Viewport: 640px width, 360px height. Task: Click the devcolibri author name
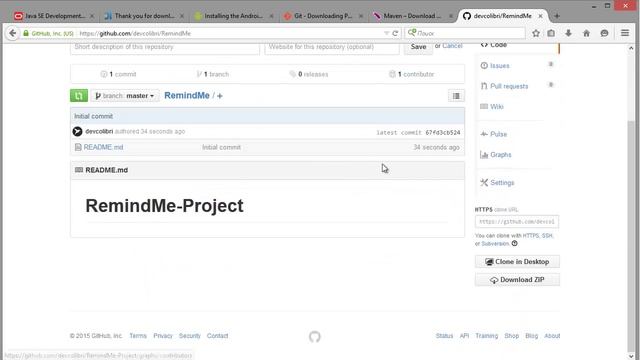click(x=99, y=131)
